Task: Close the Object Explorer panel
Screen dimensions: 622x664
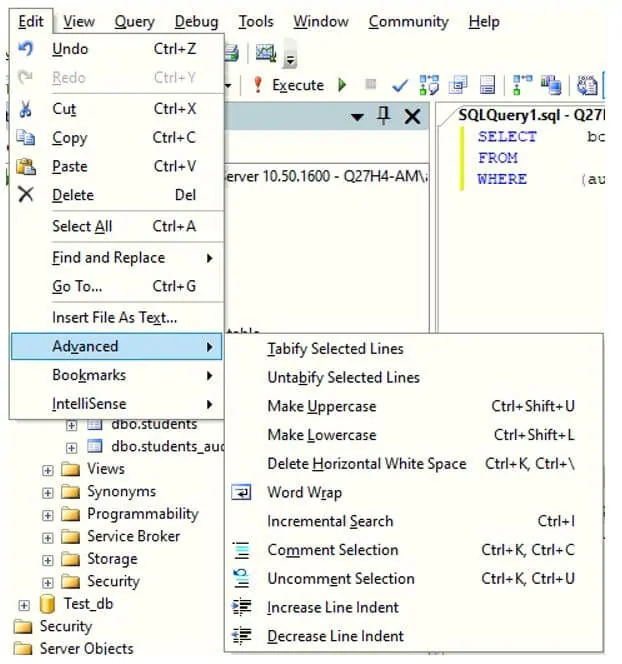Action: click(x=412, y=116)
